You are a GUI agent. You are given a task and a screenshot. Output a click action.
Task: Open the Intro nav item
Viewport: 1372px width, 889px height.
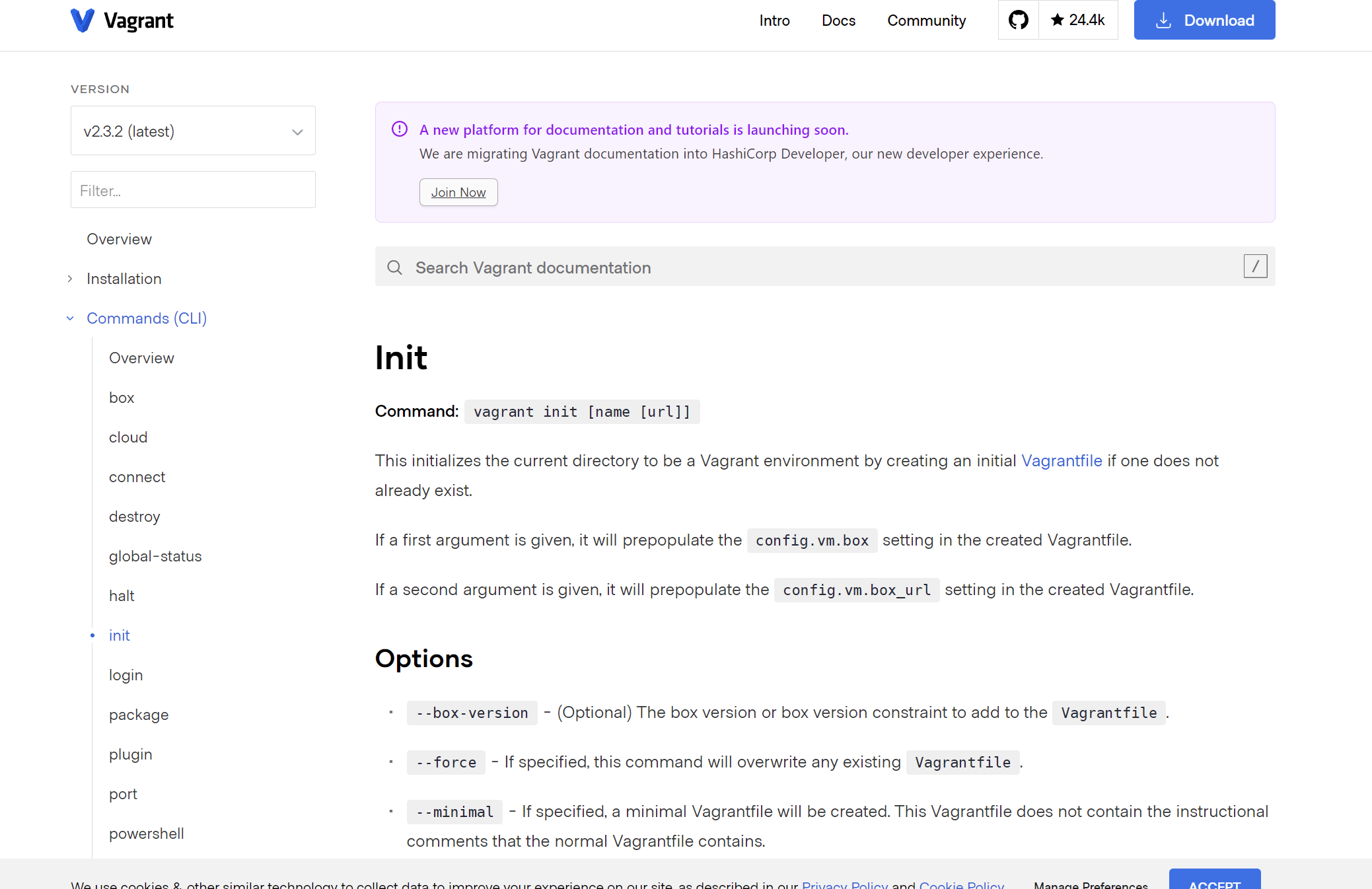[774, 20]
